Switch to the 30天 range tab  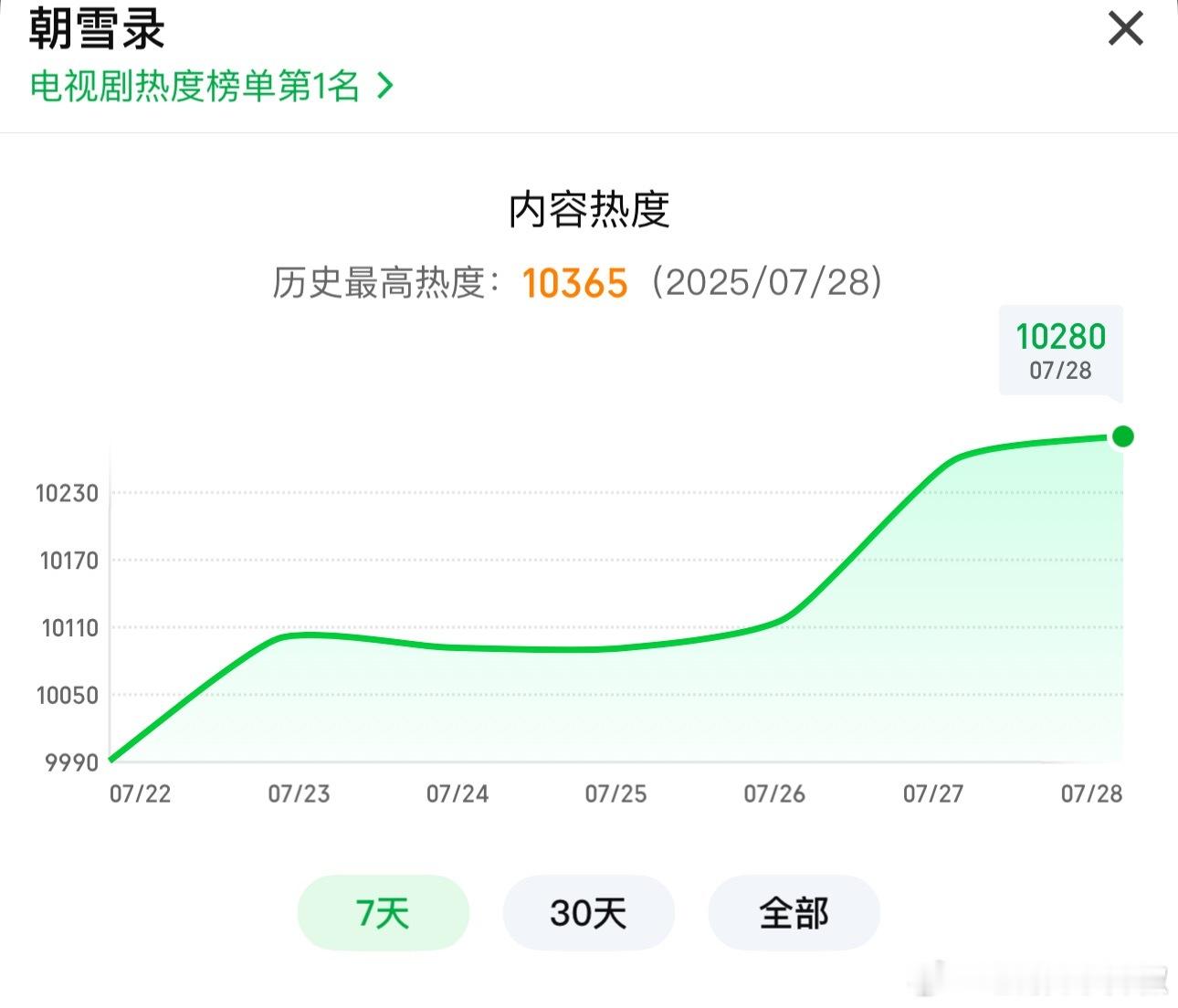click(588, 912)
